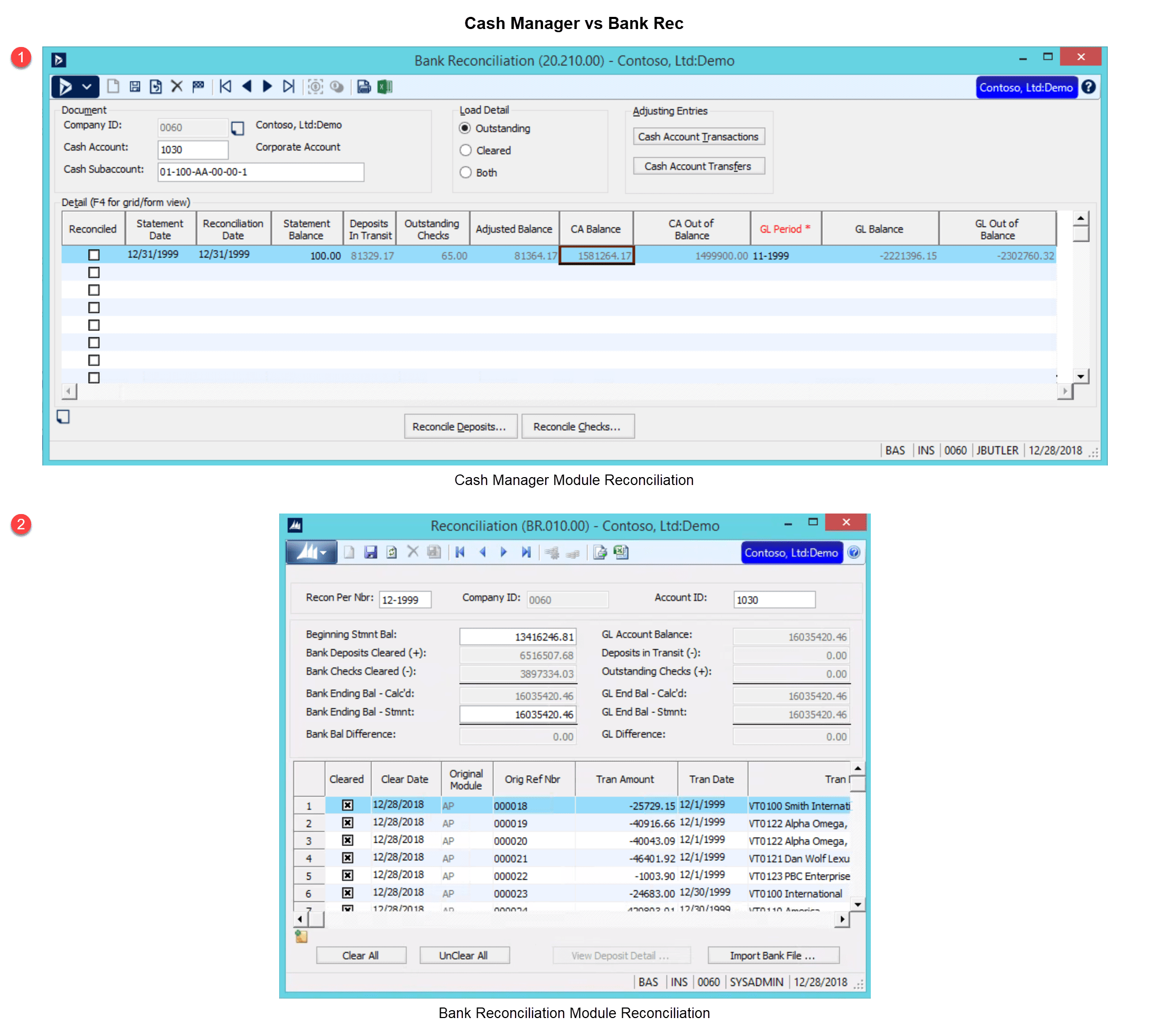Click Contoso, Ltd:Demo button in Bank Reconciliation toolbar
The height and width of the screenshot is (1036, 1150).
tap(1026, 87)
